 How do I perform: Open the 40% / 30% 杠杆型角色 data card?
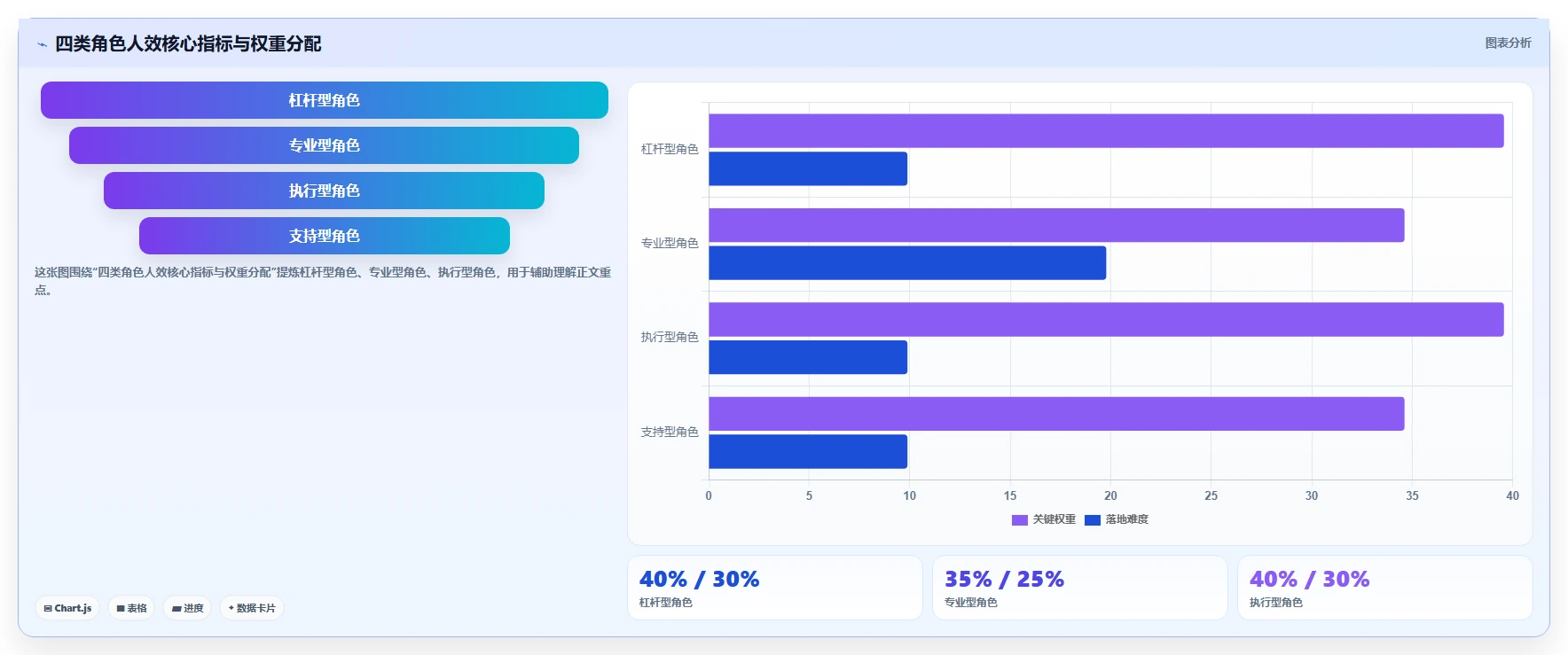(775, 588)
